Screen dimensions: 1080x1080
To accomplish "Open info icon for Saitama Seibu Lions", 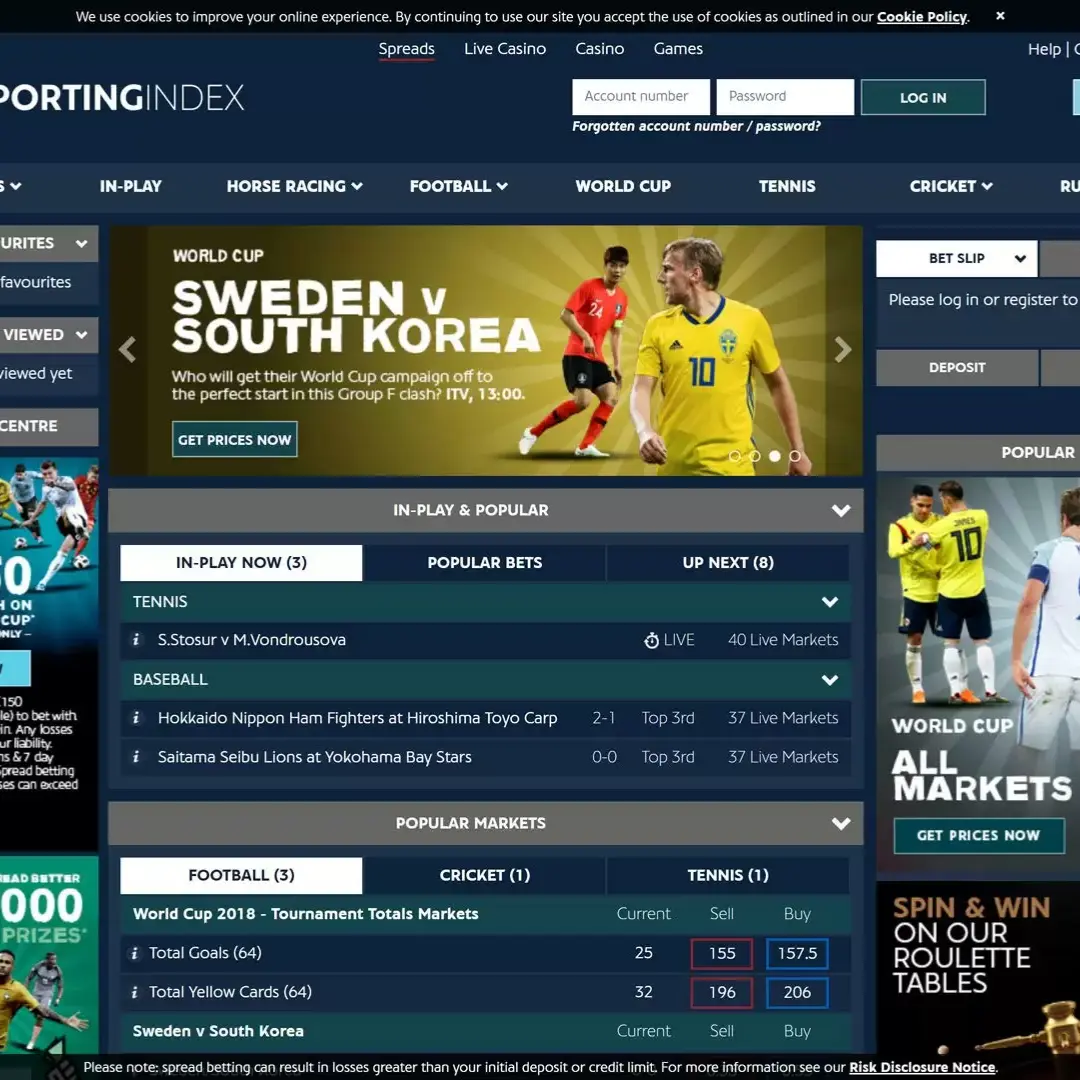I will 136,757.
